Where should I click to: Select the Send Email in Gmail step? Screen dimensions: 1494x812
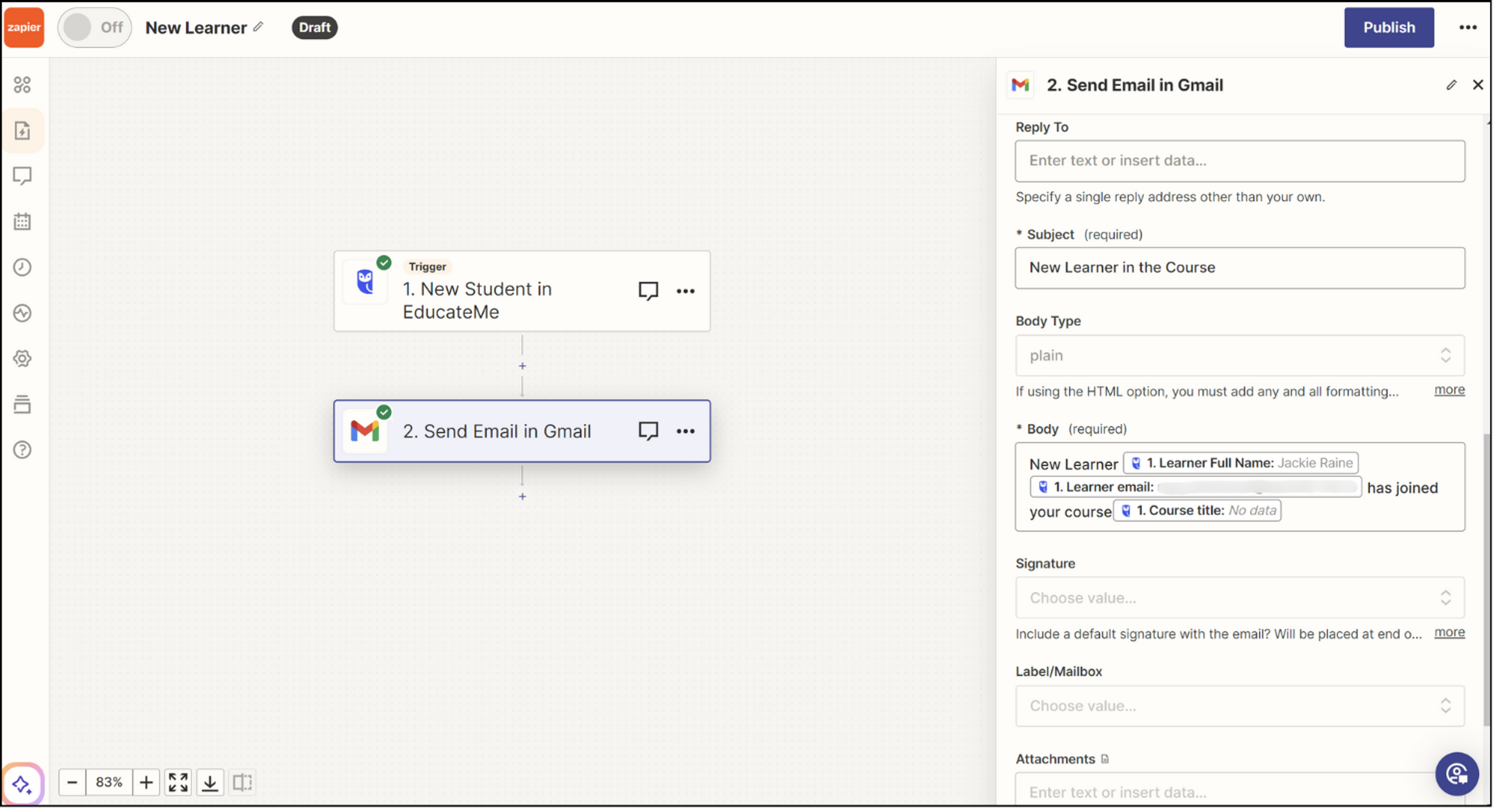pos(522,430)
